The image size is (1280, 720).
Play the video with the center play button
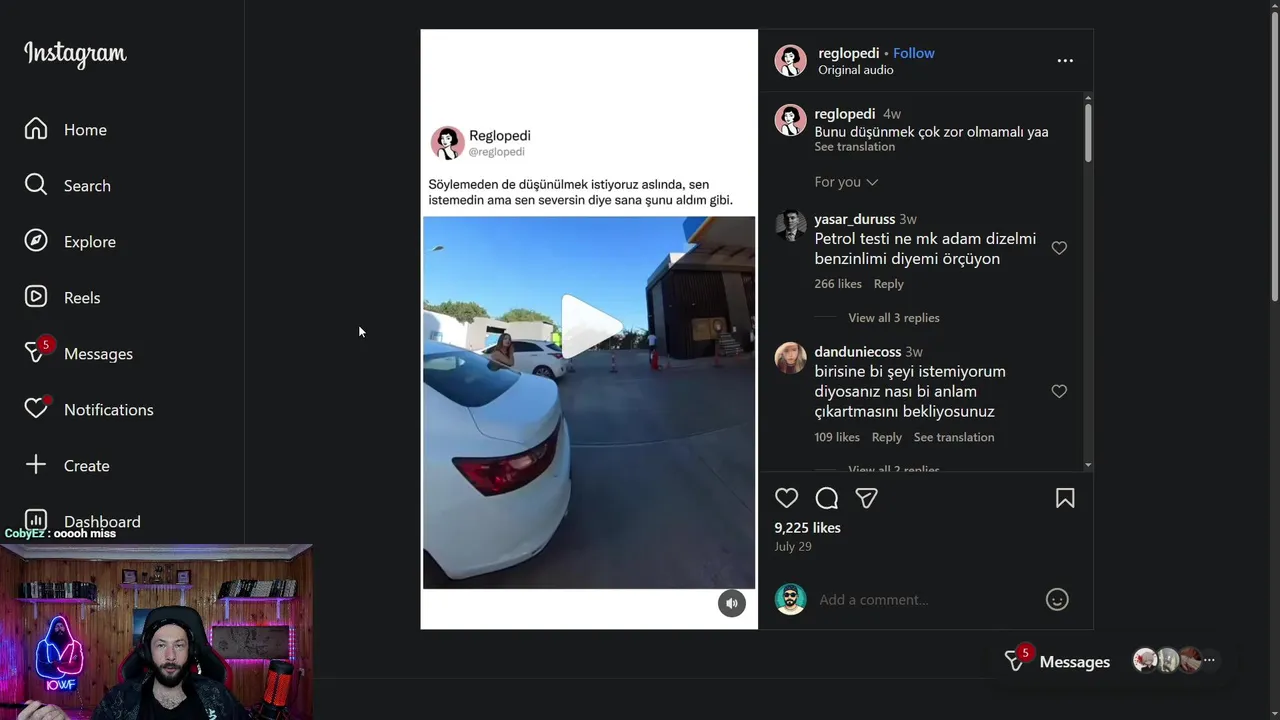(x=589, y=327)
